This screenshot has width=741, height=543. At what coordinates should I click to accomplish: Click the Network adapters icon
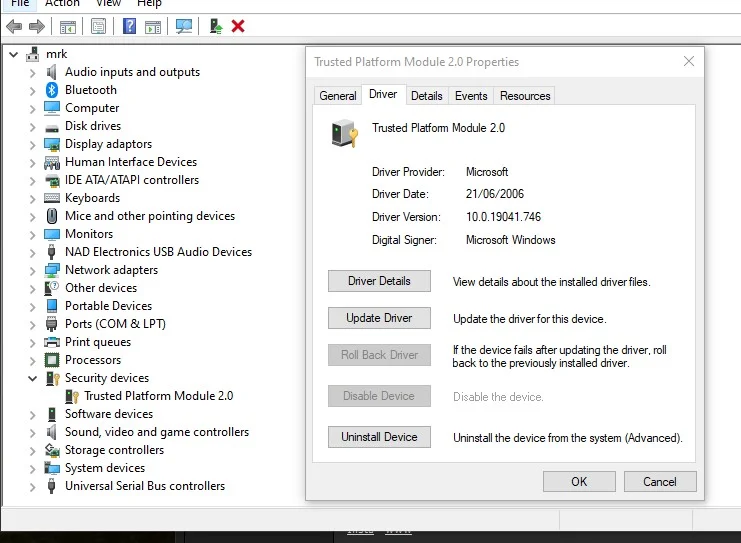52,270
